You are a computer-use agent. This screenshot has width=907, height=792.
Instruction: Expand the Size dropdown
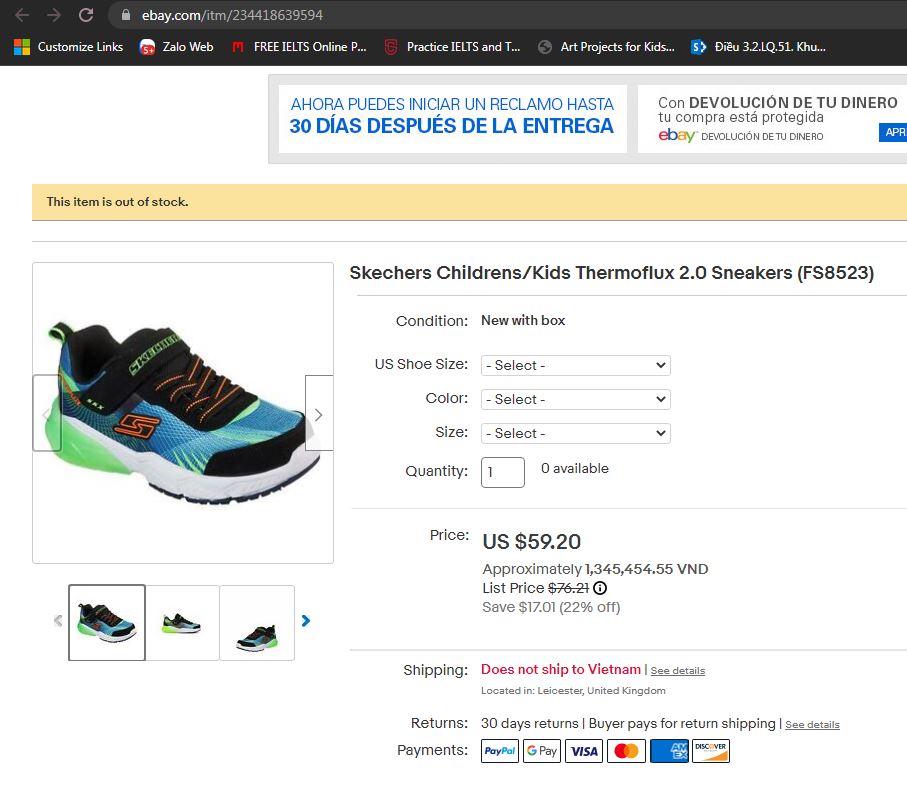pyautogui.click(x=576, y=433)
